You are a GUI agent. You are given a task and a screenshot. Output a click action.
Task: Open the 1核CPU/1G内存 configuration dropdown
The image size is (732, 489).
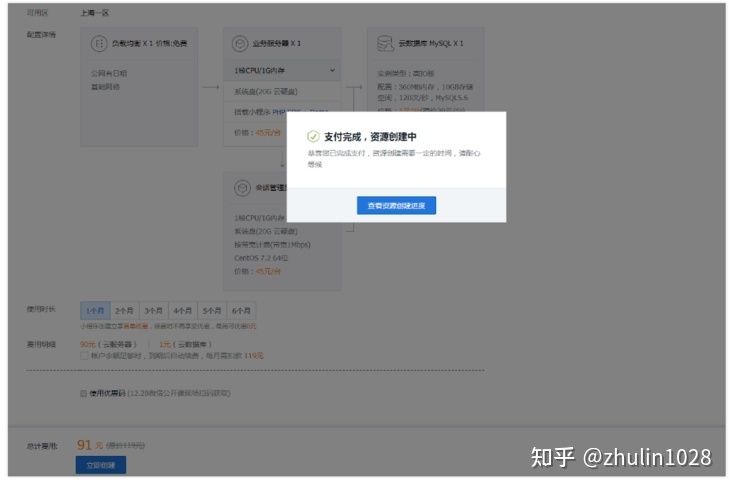tap(282, 71)
